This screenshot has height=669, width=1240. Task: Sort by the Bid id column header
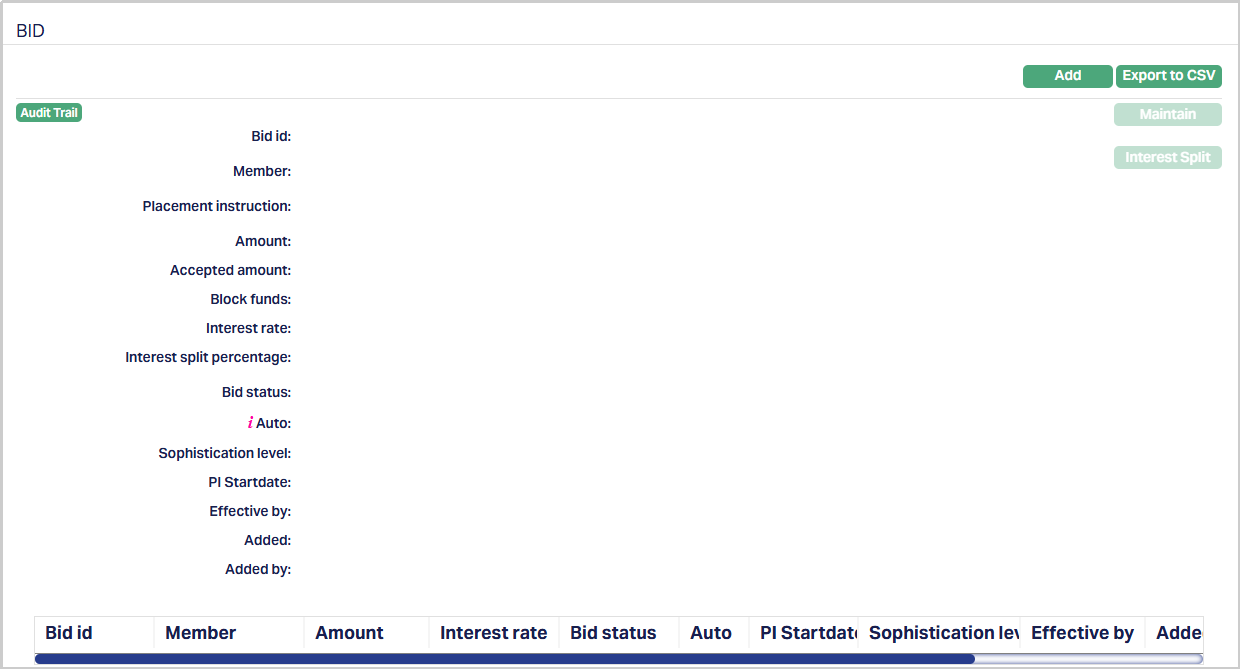69,633
